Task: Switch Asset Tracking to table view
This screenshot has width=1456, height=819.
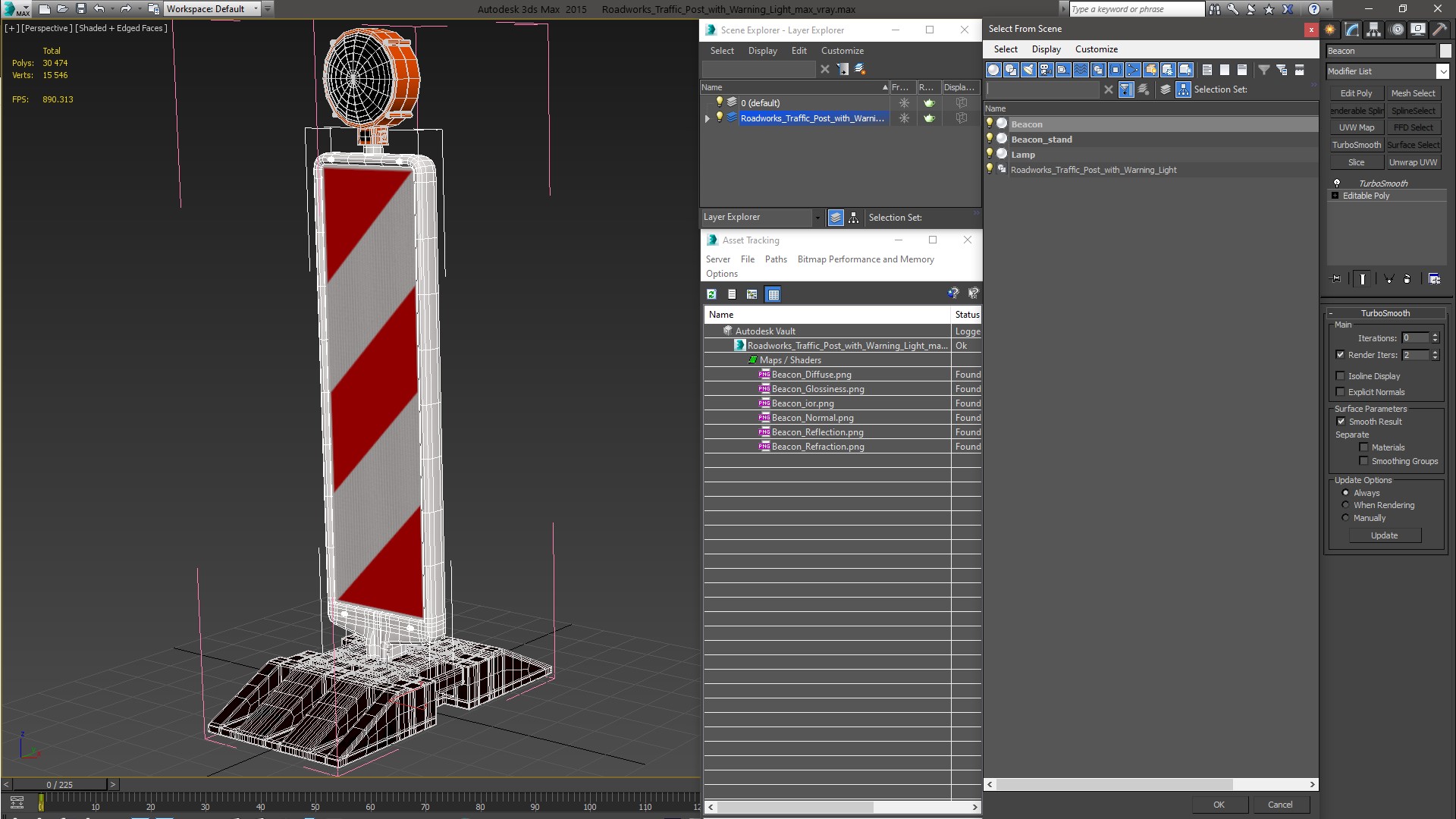Action: (x=773, y=294)
